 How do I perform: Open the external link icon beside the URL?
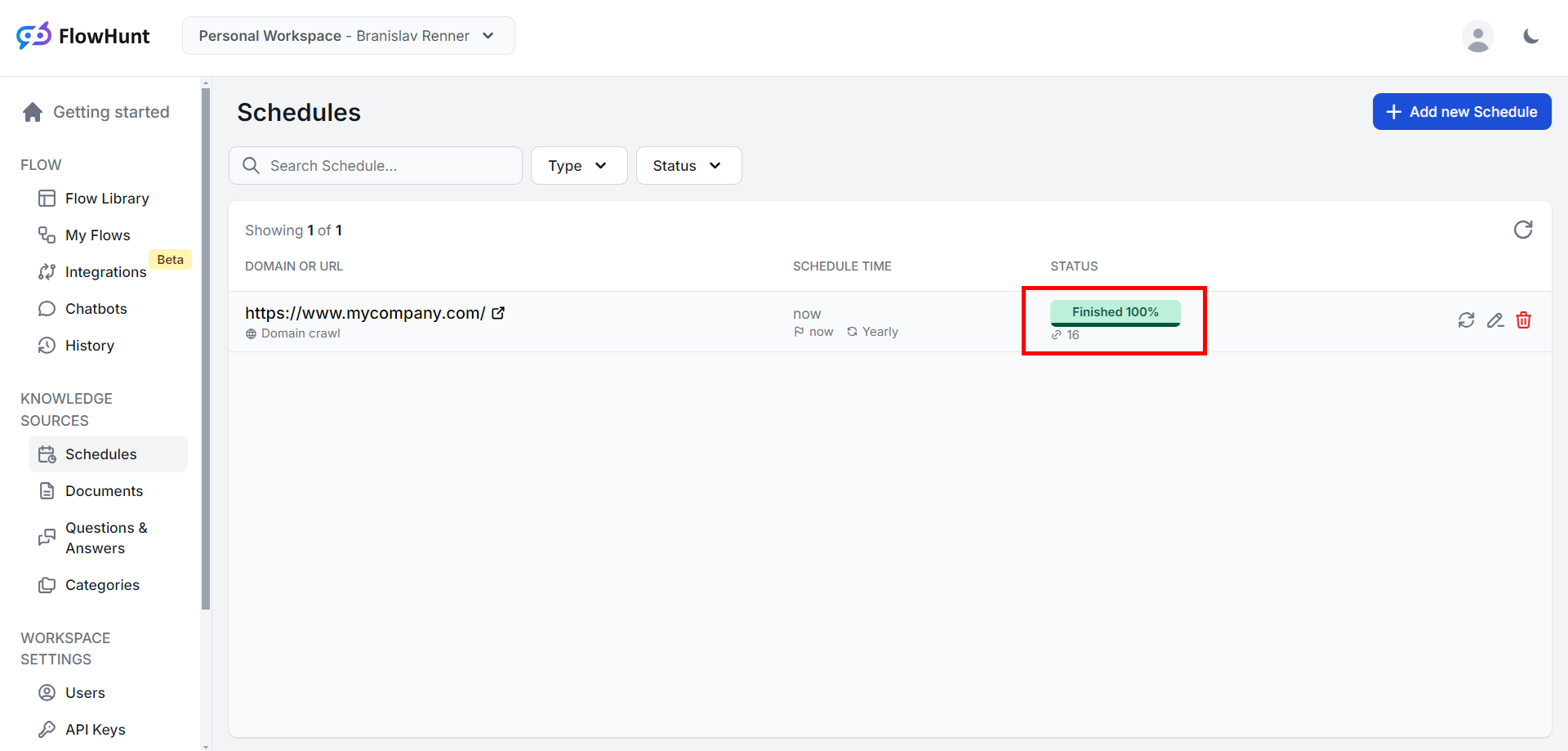click(x=498, y=313)
